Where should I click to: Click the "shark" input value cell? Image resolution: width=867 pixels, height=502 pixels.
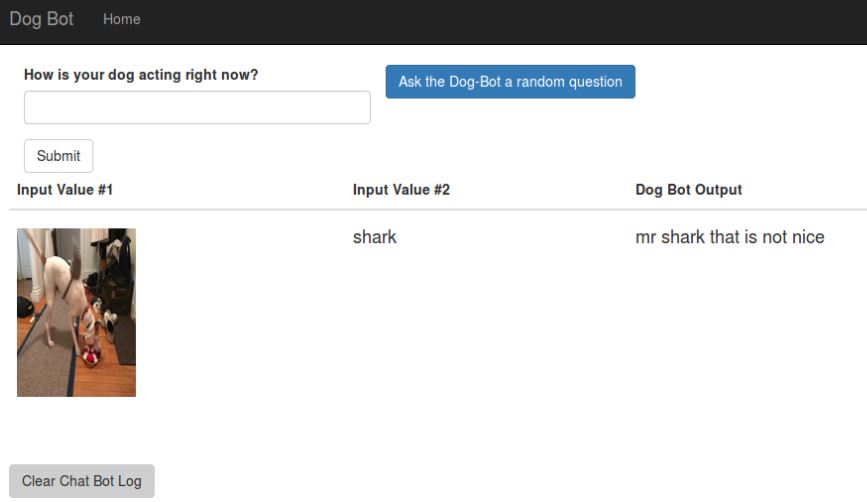coord(375,237)
